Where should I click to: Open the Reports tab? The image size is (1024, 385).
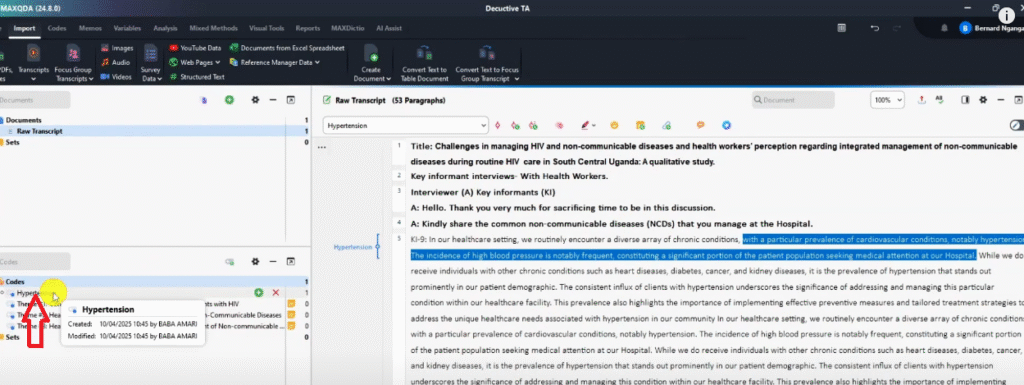click(308, 28)
